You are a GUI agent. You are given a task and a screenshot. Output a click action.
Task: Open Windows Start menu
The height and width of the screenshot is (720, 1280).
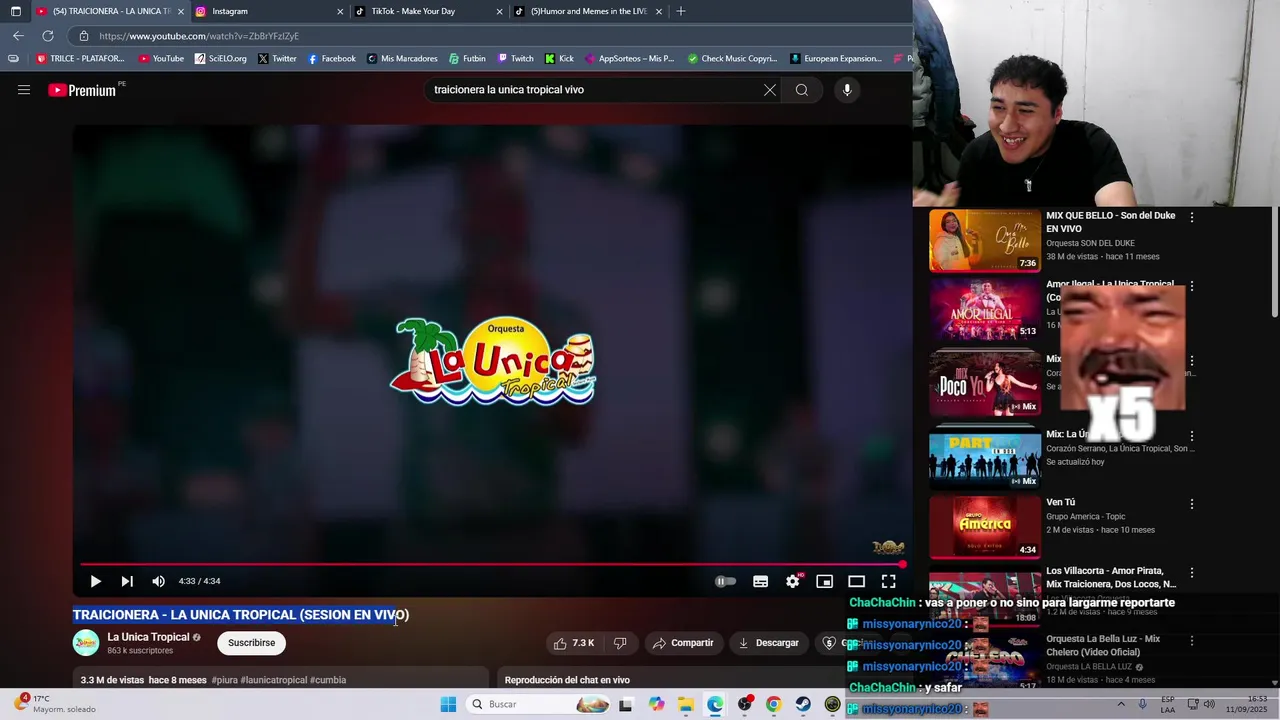click(x=448, y=704)
